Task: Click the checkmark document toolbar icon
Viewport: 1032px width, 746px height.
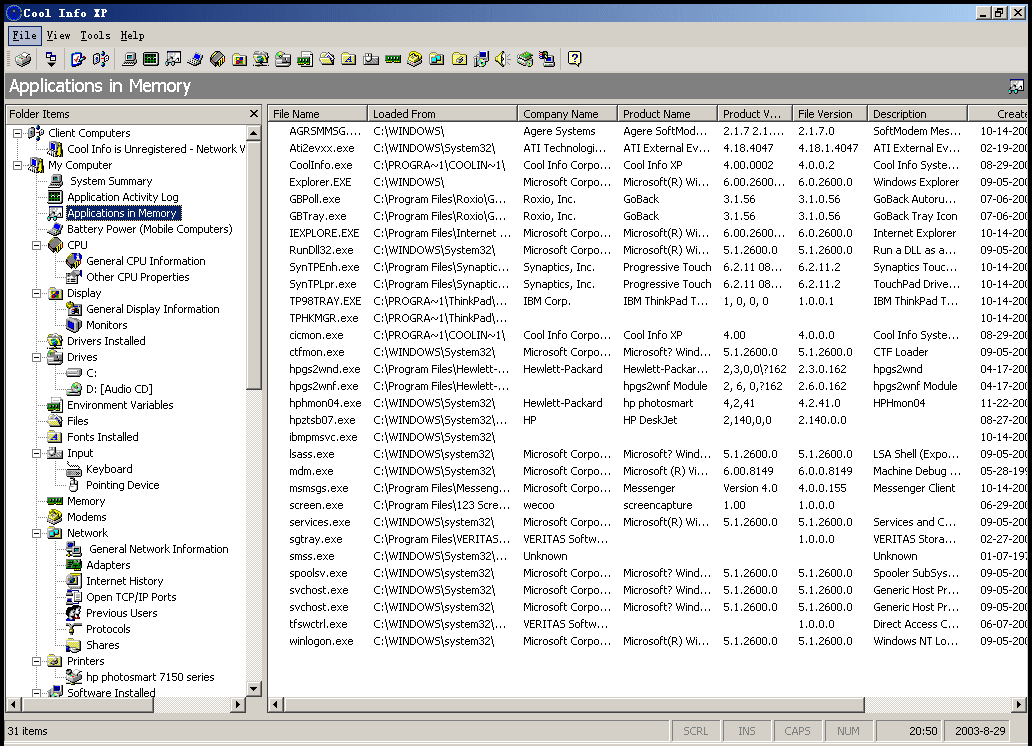Action: pos(78,59)
